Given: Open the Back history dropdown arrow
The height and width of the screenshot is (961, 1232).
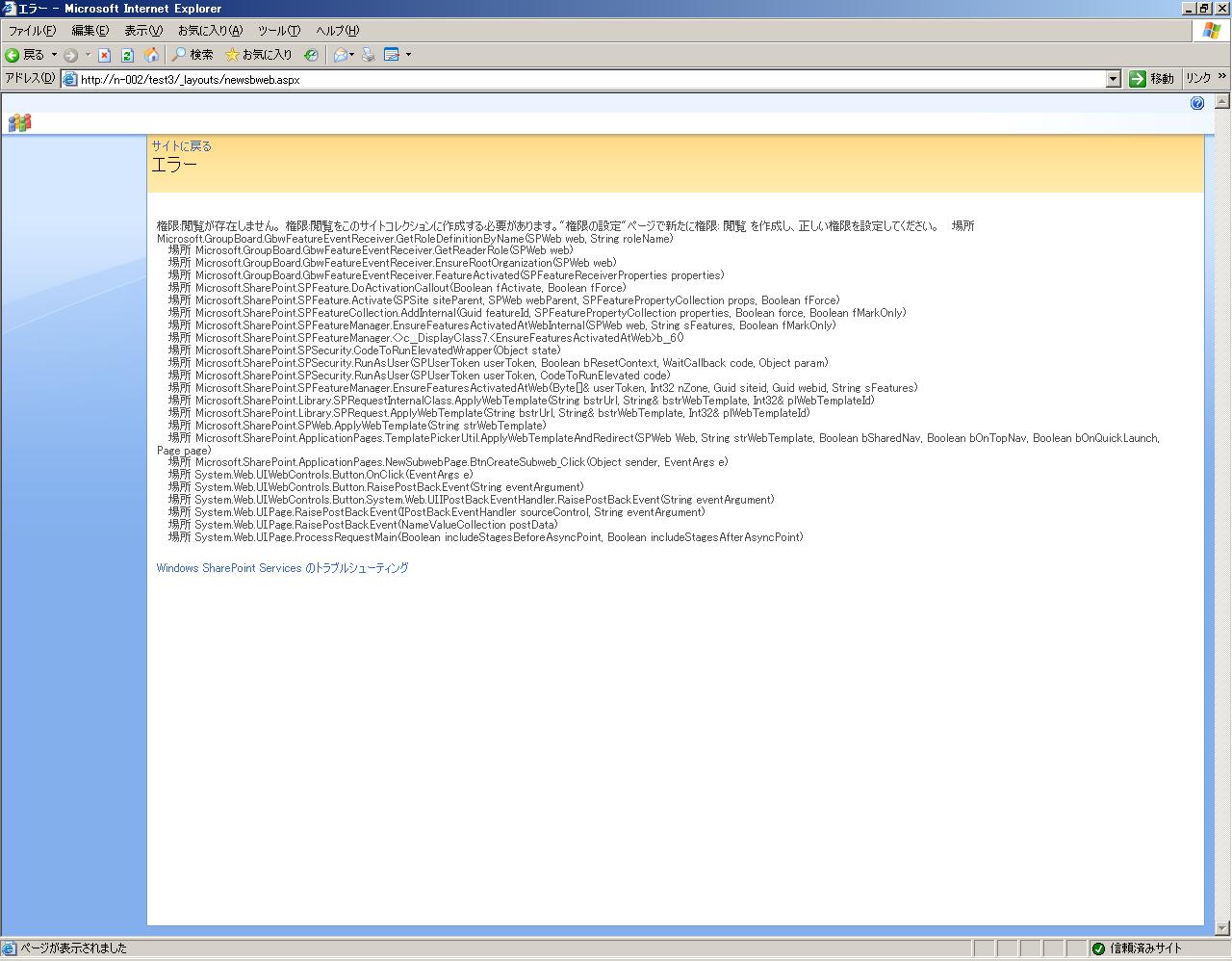Looking at the screenshot, I should 54,55.
